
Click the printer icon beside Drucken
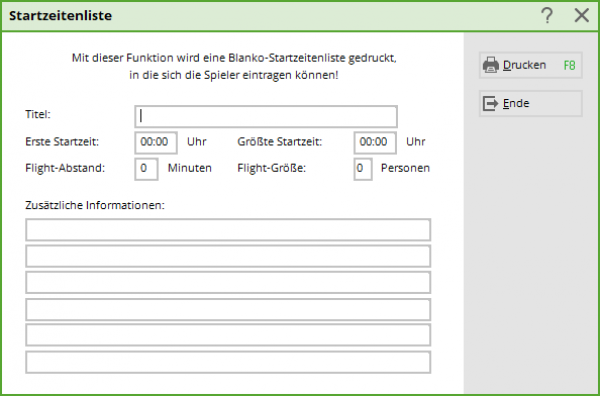pyautogui.click(x=491, y=65)
